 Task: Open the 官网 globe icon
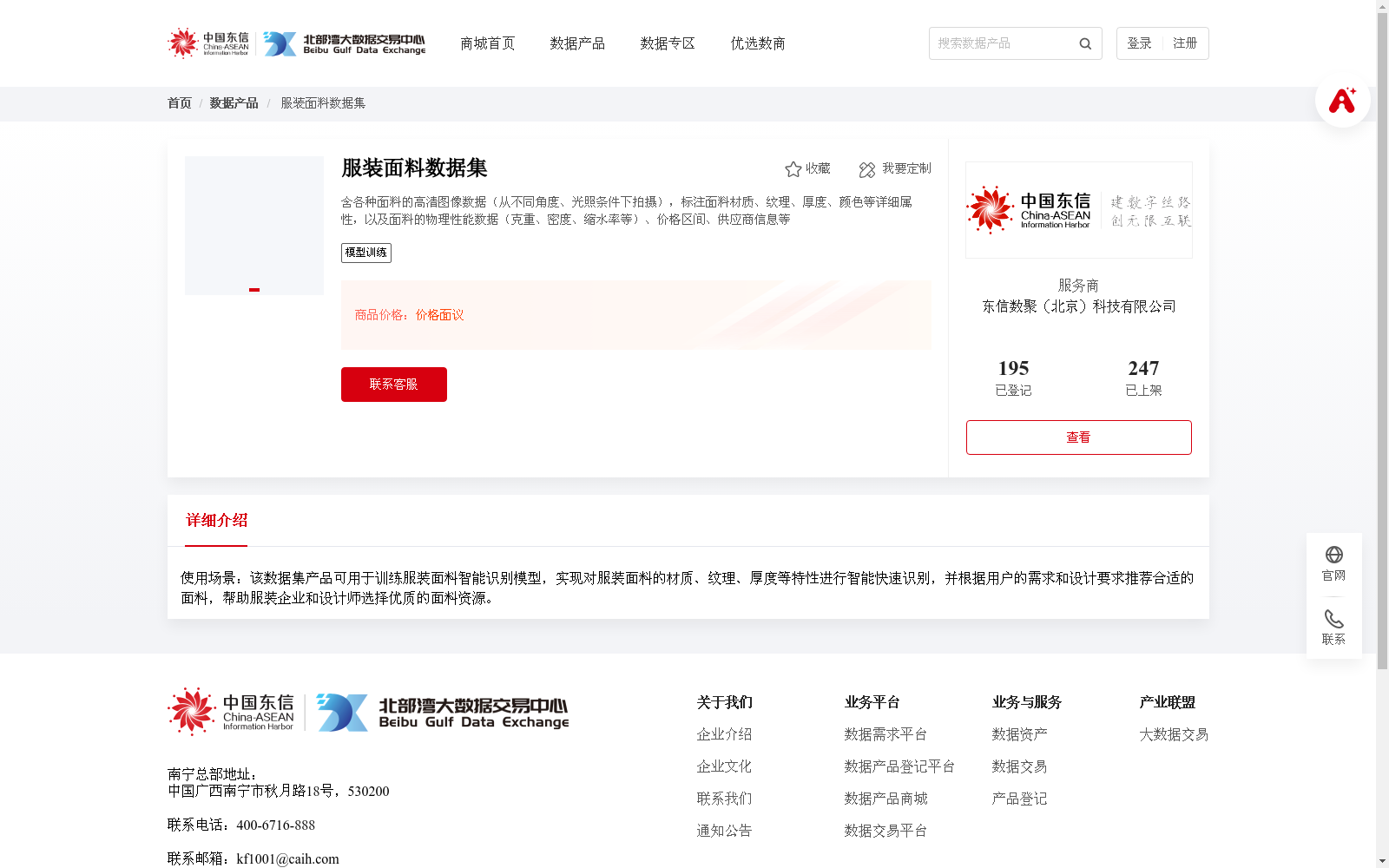click(1333, 555)
